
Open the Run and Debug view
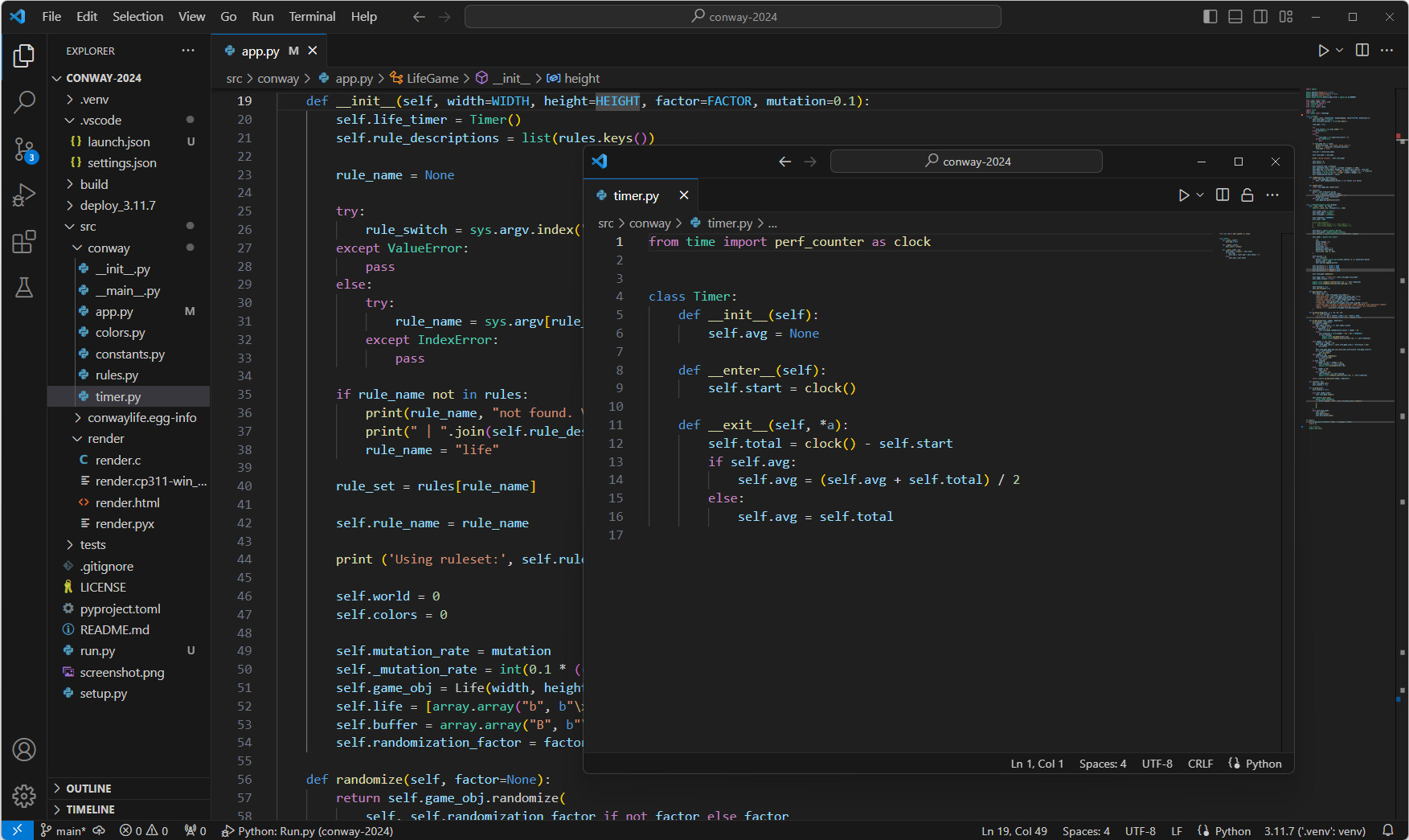pyautogui.click(x=24, y=195)
